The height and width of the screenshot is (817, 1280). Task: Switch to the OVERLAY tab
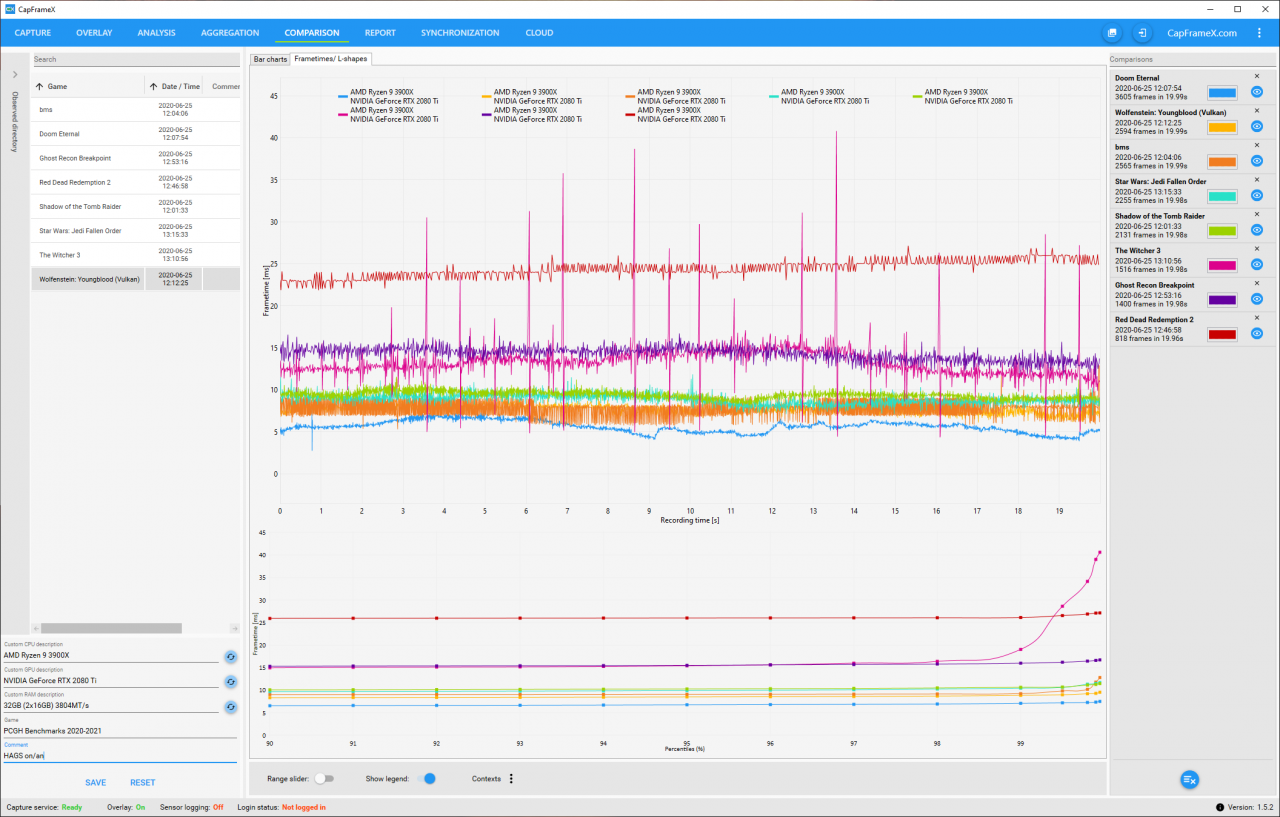(94, 33)
